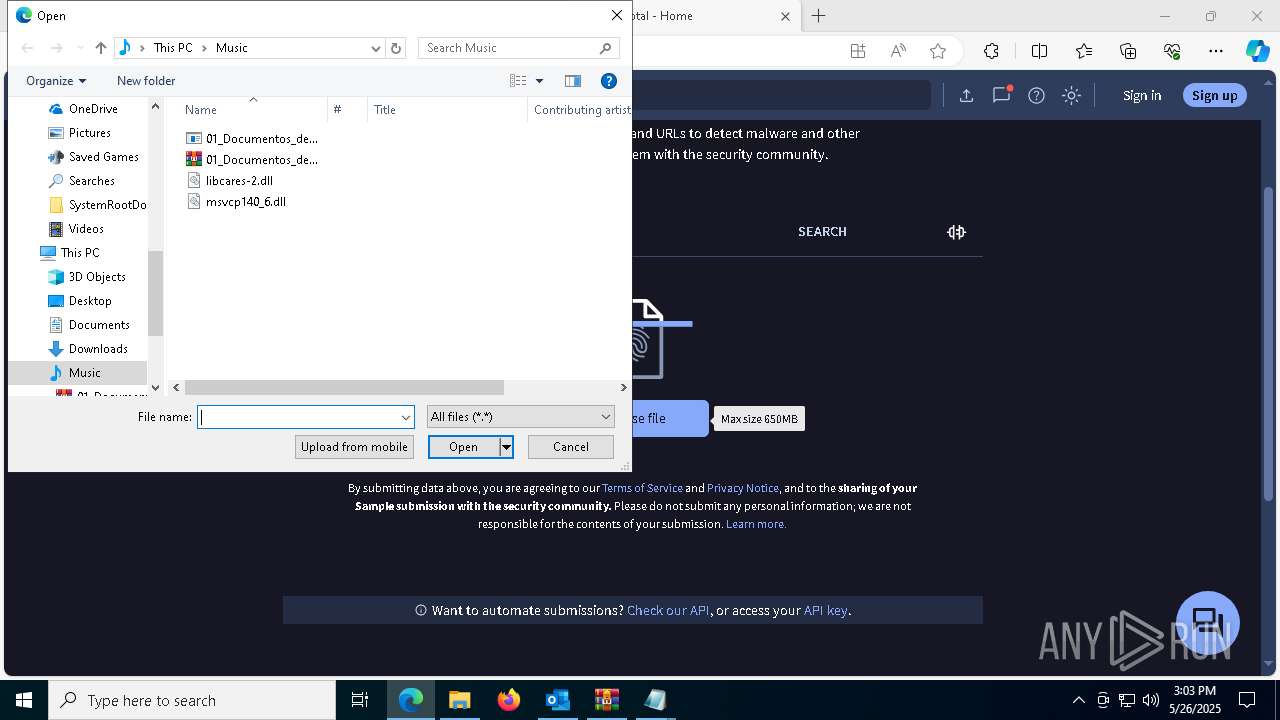Viewport: 1280px width, 720px height.
Task: Open Edge settings and more menu
Action: 1216,52
